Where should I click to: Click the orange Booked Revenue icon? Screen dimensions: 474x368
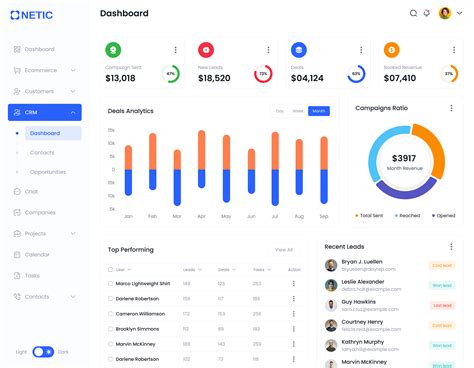coord(392,50)
